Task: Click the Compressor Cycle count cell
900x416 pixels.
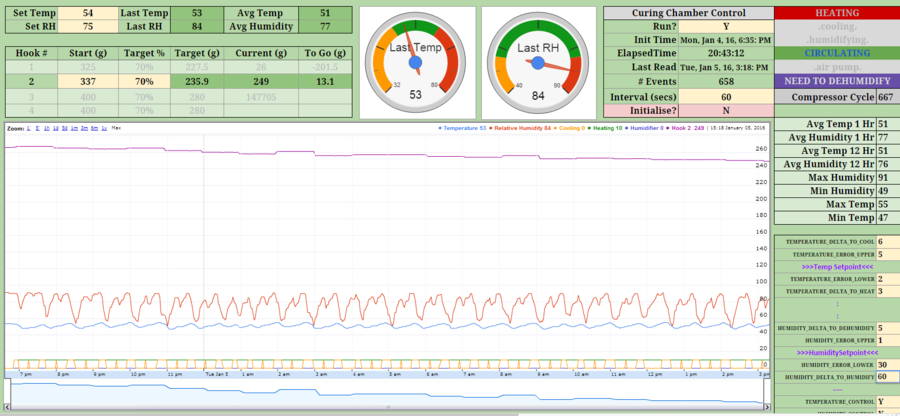Action: (x=885, y=97)
